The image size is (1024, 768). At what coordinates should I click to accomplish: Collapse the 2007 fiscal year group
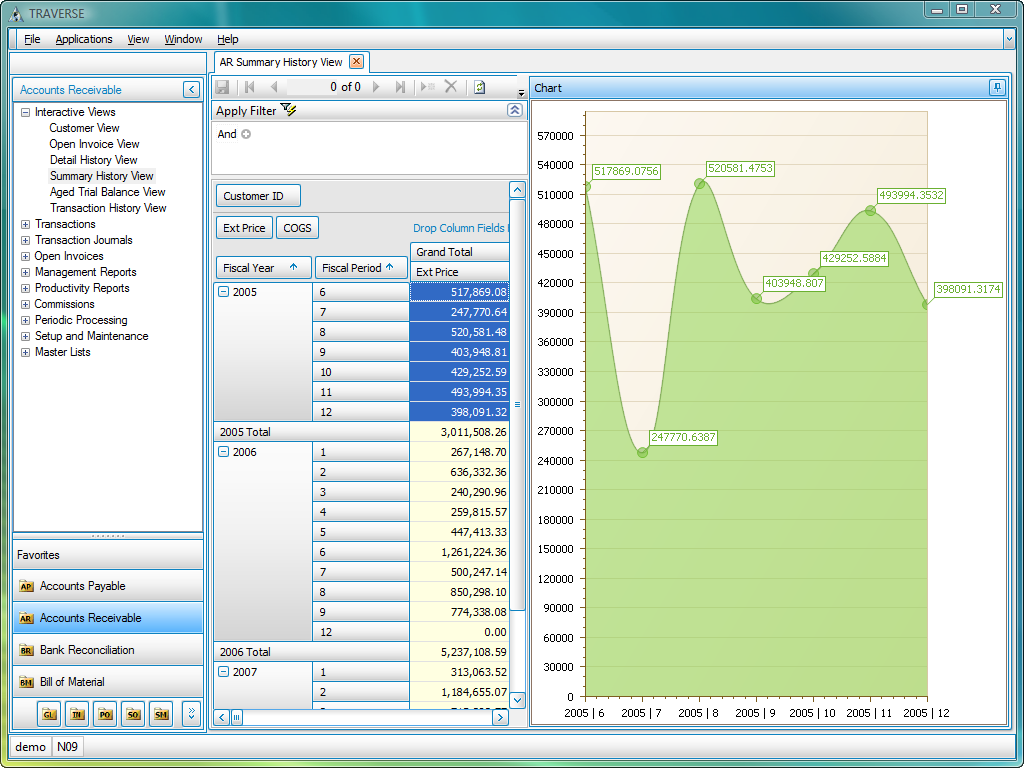point(223,671)
